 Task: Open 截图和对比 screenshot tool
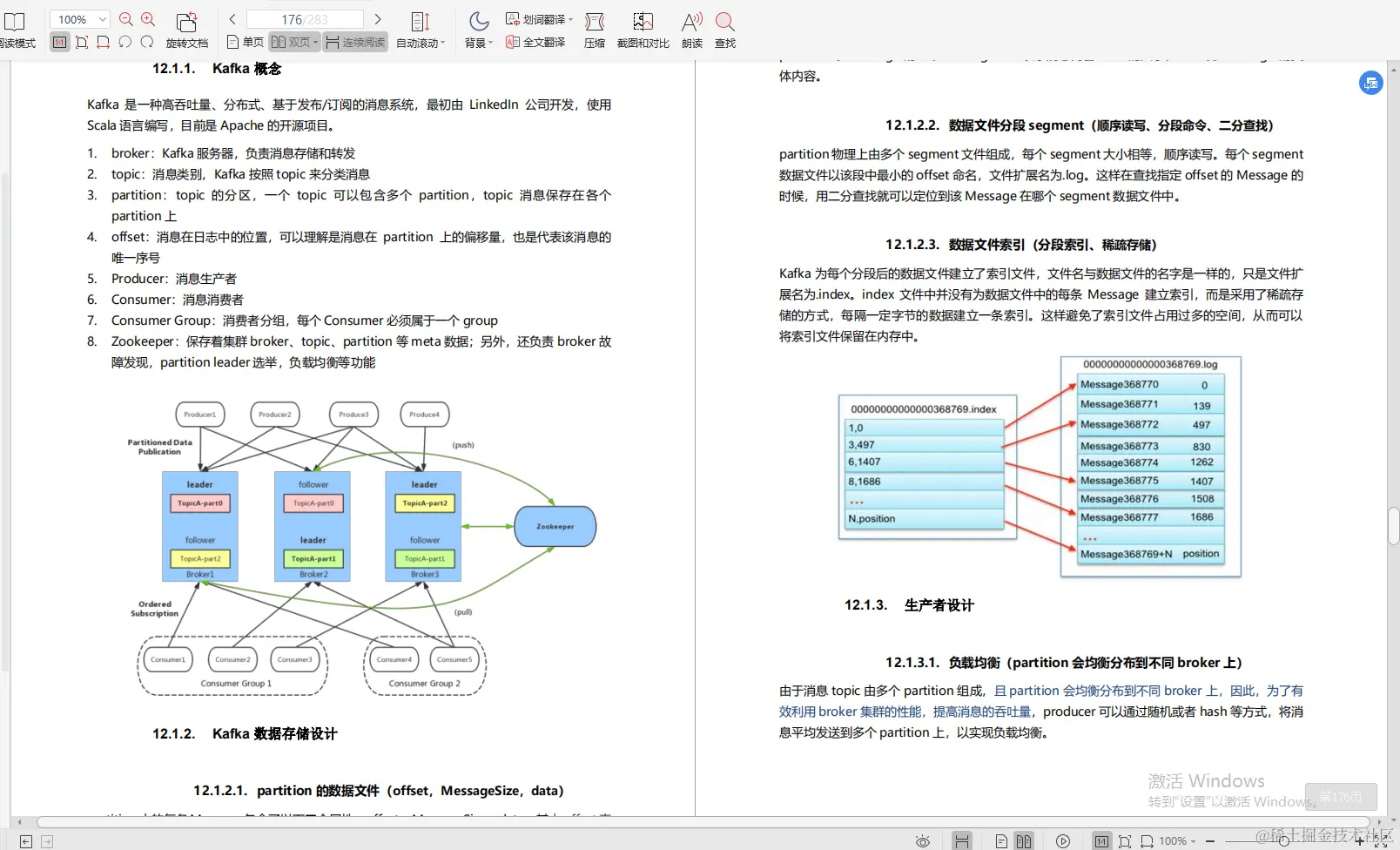(643, 29)
